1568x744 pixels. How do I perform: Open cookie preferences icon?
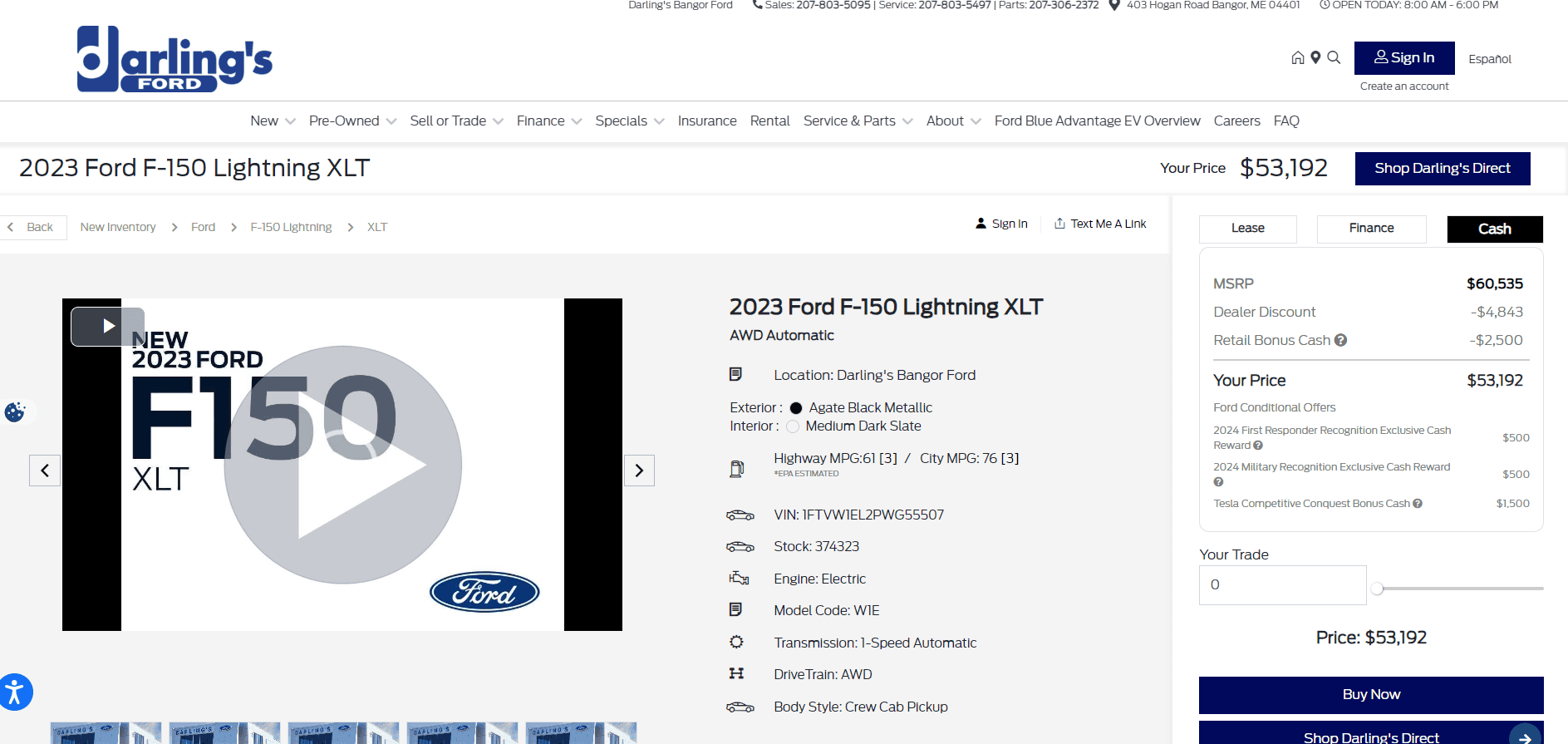tap(15, 411)
